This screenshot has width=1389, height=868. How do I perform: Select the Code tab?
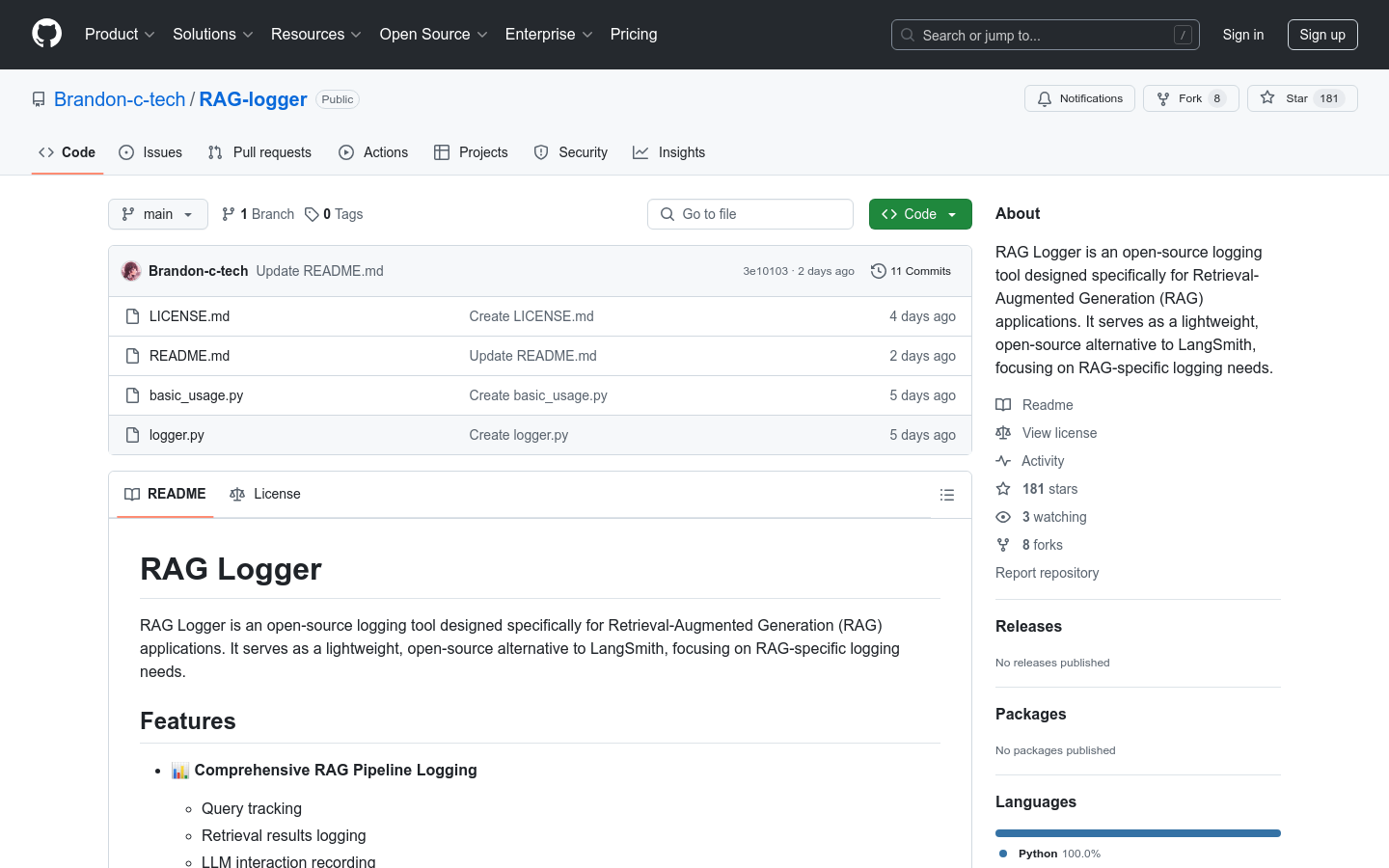coord(67,152)
